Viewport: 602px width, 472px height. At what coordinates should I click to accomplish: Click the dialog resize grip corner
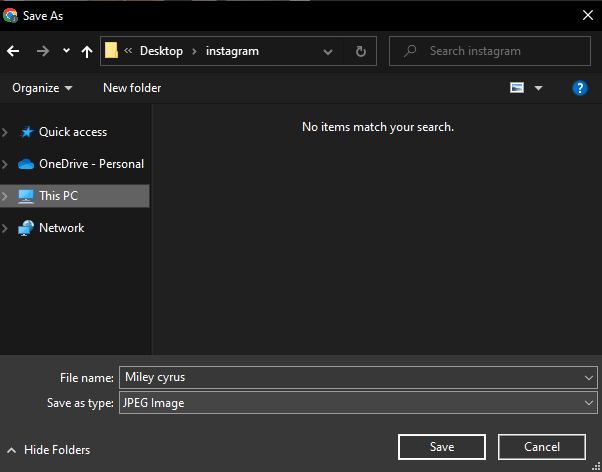pyautogui.click(x=597, y=467)
